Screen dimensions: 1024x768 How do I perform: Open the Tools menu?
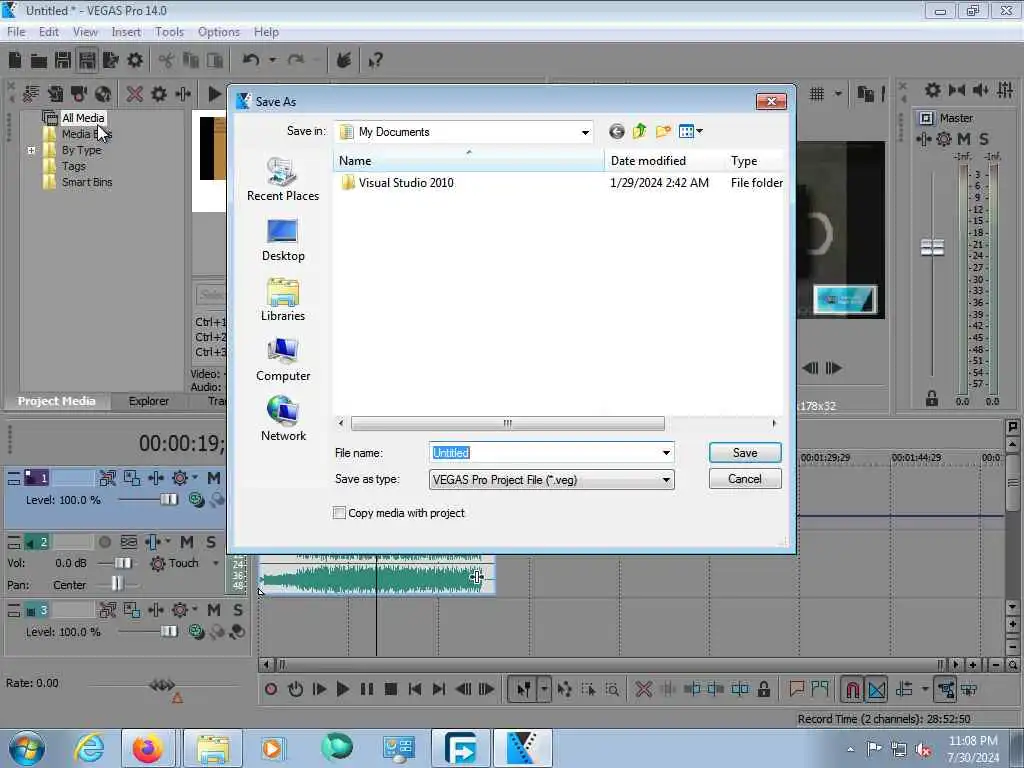tap(169, 32)
